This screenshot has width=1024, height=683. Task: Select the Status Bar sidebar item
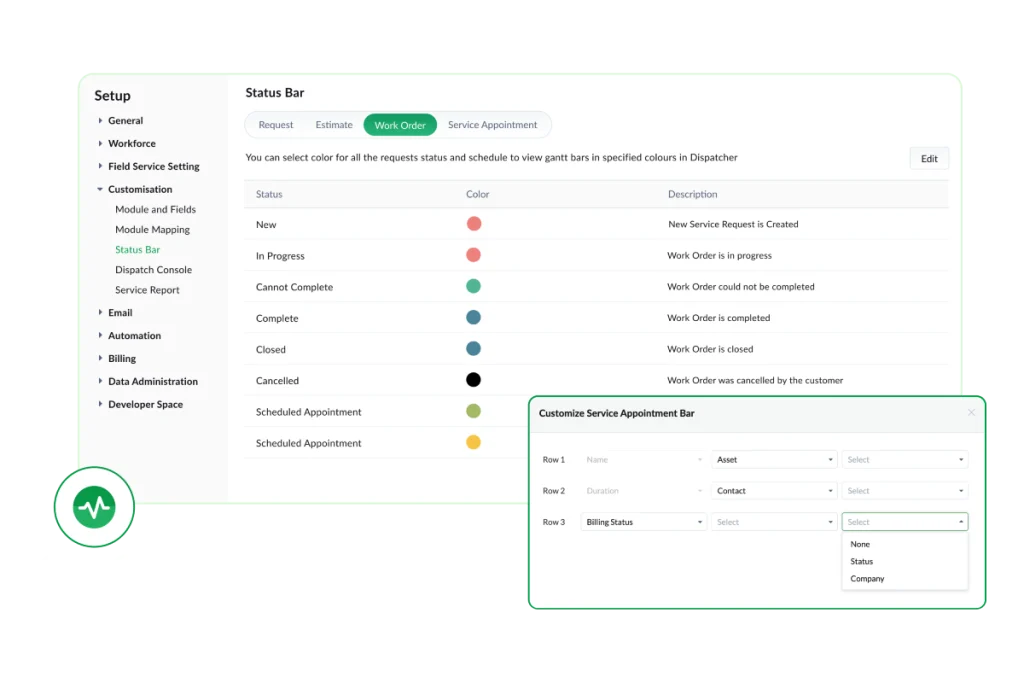pos(138,249)
